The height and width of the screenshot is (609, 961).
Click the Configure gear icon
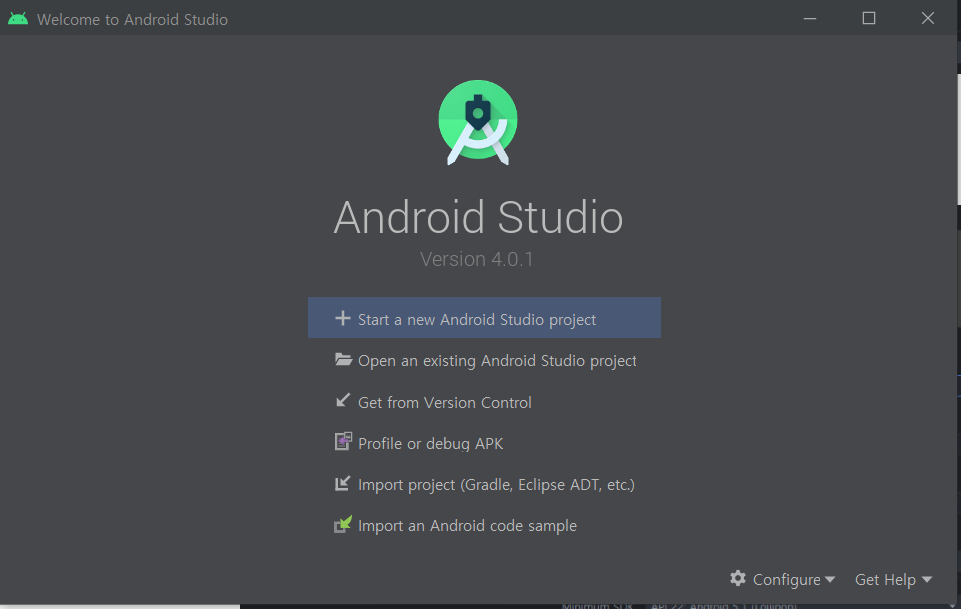tap(738, 578)
